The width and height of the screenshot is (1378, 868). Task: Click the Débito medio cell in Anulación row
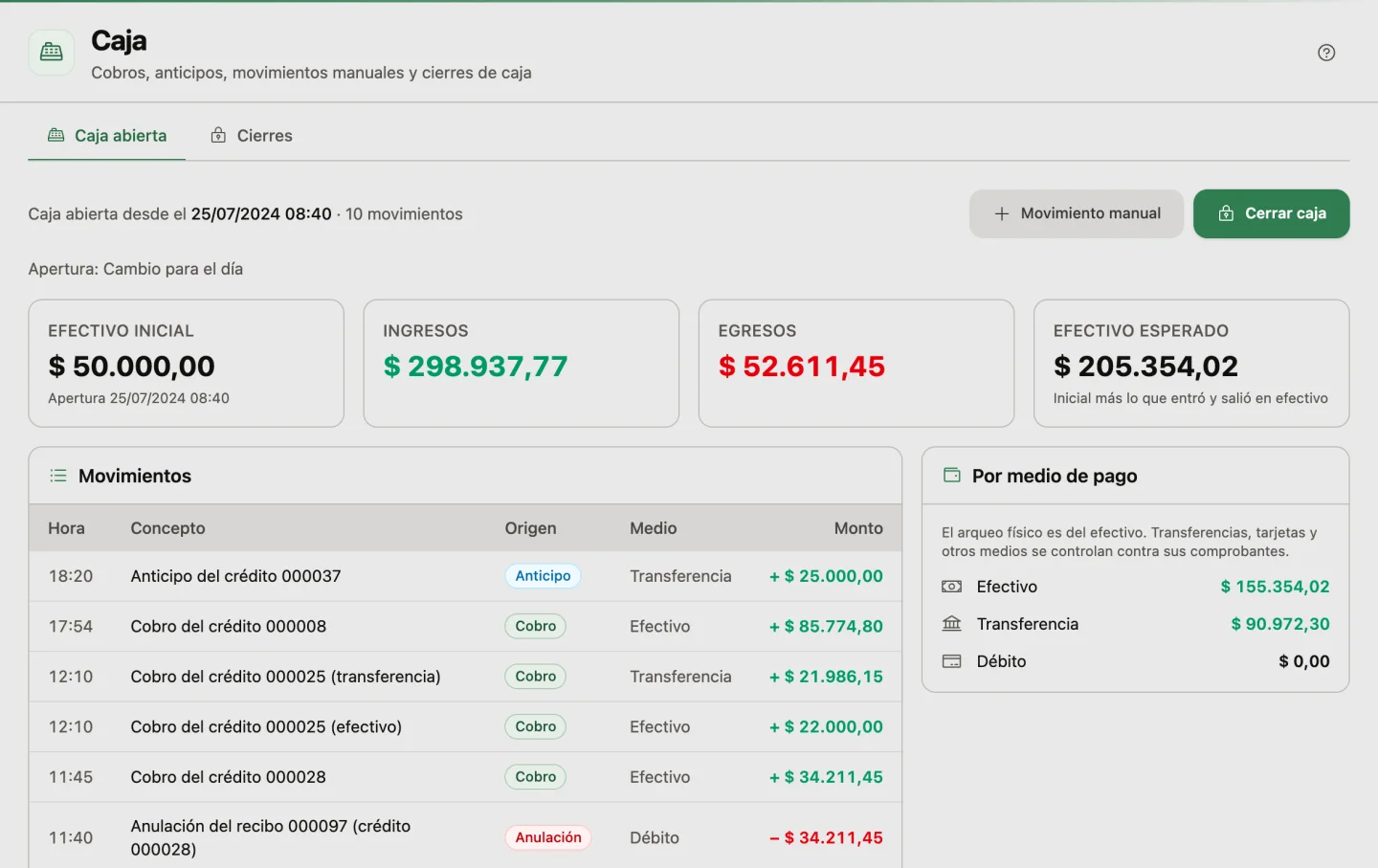pyautogui.click(x=655, y=837)
